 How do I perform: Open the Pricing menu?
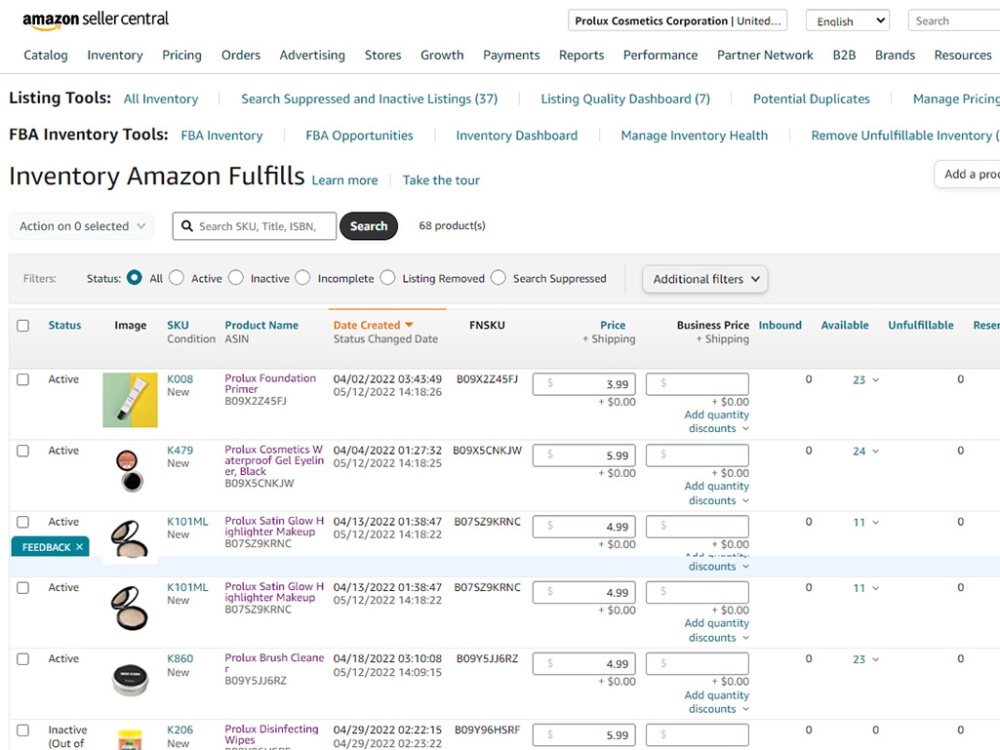coord(182,55)
